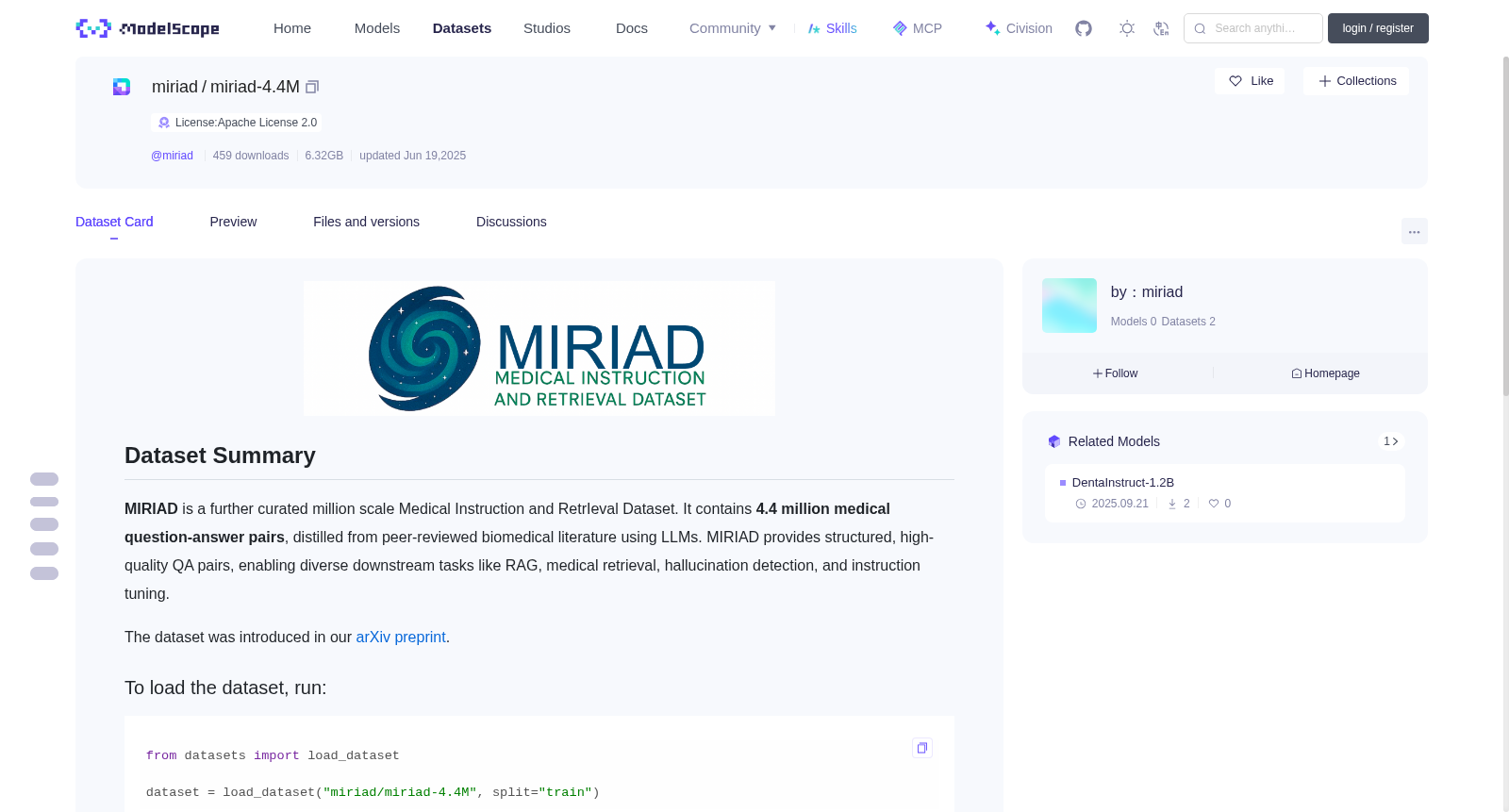This screenshot has width=1509, height=812.
Task: Open the author's Homepage
Action: [1325, 373]
